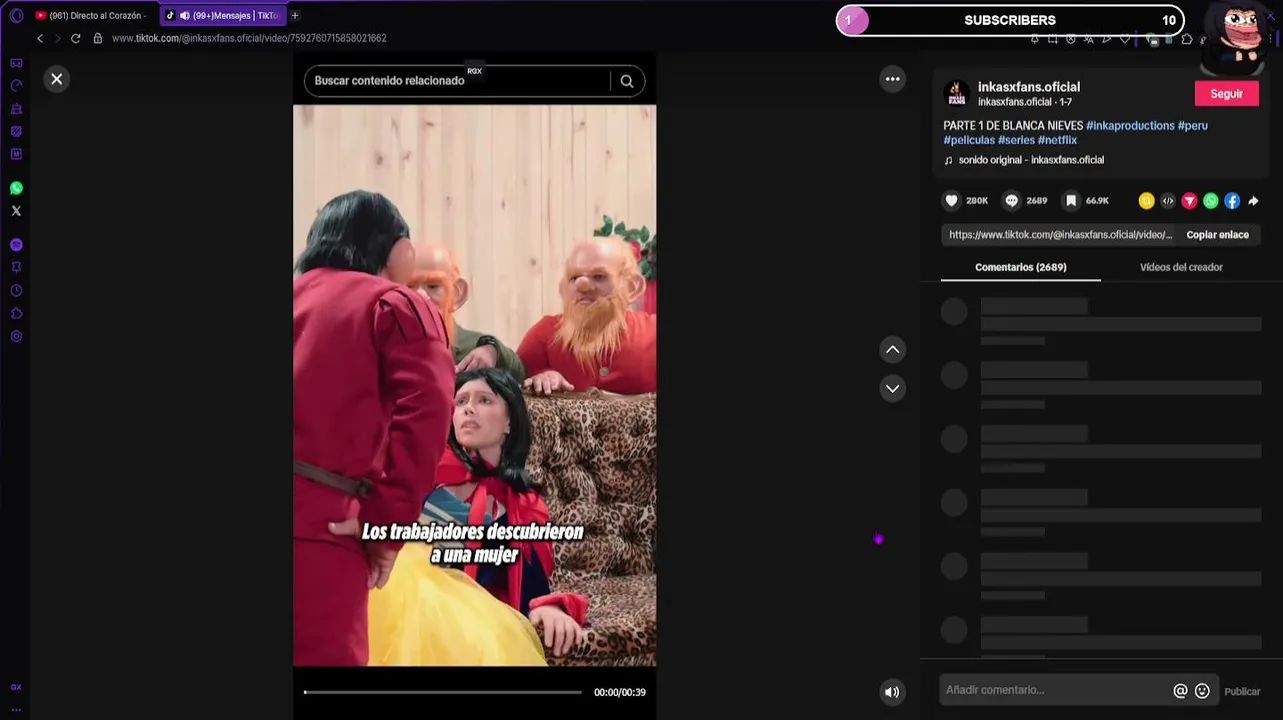This screenshot has width=1283, height=720.
Task: Open browsing history clock icon in sidebar
Action: [x=16, y=291]
